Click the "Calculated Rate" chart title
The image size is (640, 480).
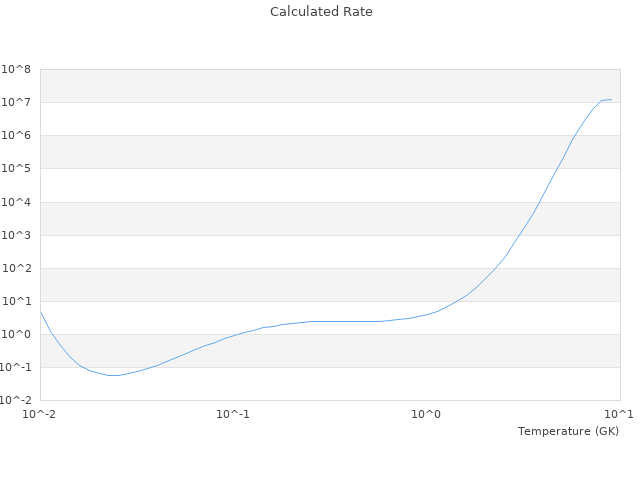[x=320, y=12]
